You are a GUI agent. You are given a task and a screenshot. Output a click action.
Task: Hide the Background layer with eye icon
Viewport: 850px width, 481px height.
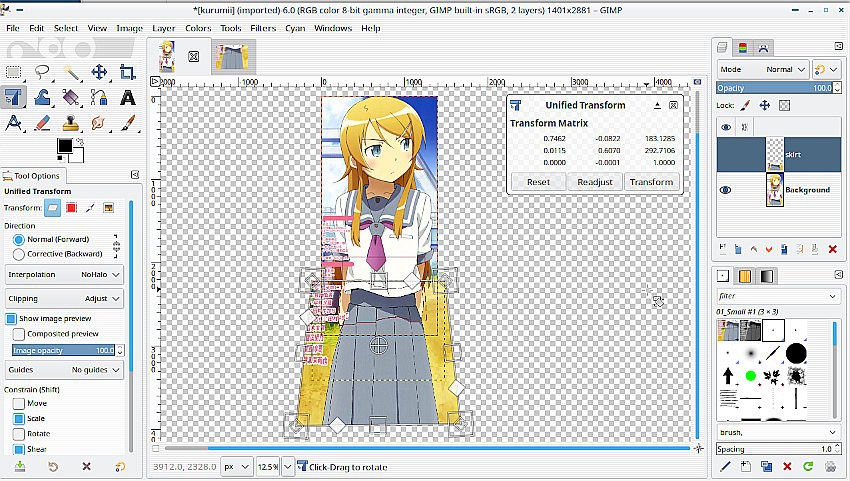click(726, 190)
